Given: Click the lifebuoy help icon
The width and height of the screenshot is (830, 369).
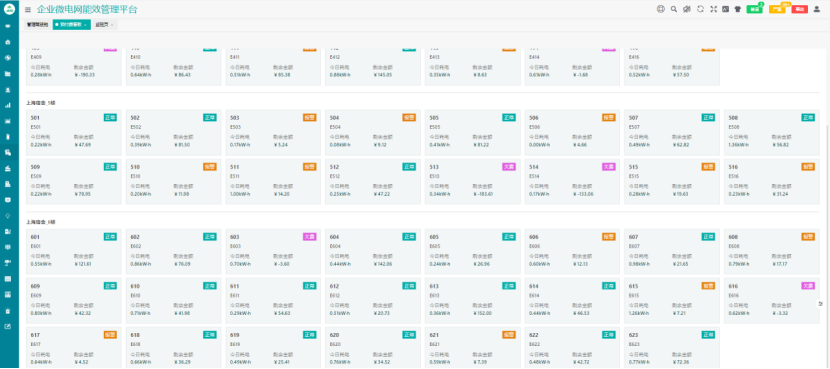Looking at the screenshot, I should pos(660,9).
